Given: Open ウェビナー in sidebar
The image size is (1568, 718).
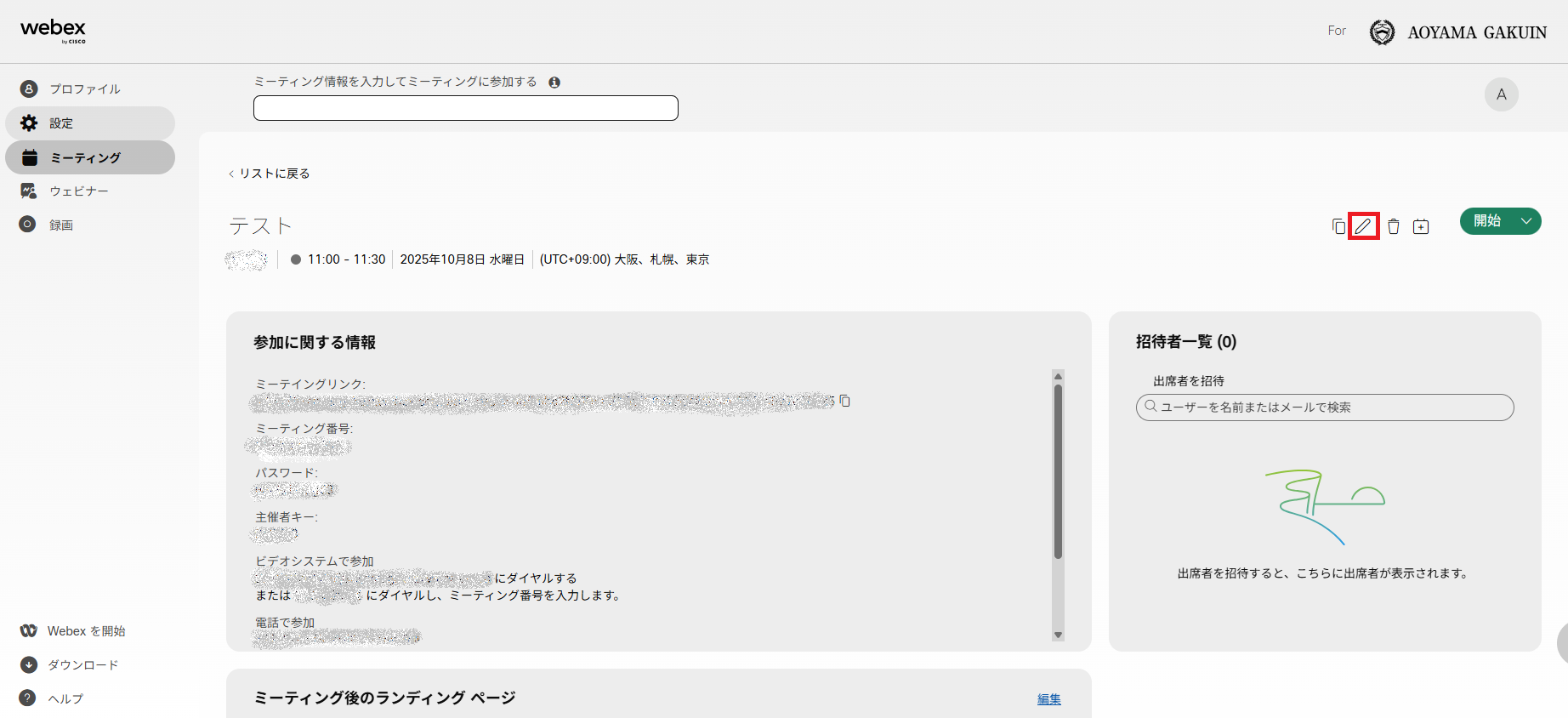Looking at the screenshot, I should point(78,191).
